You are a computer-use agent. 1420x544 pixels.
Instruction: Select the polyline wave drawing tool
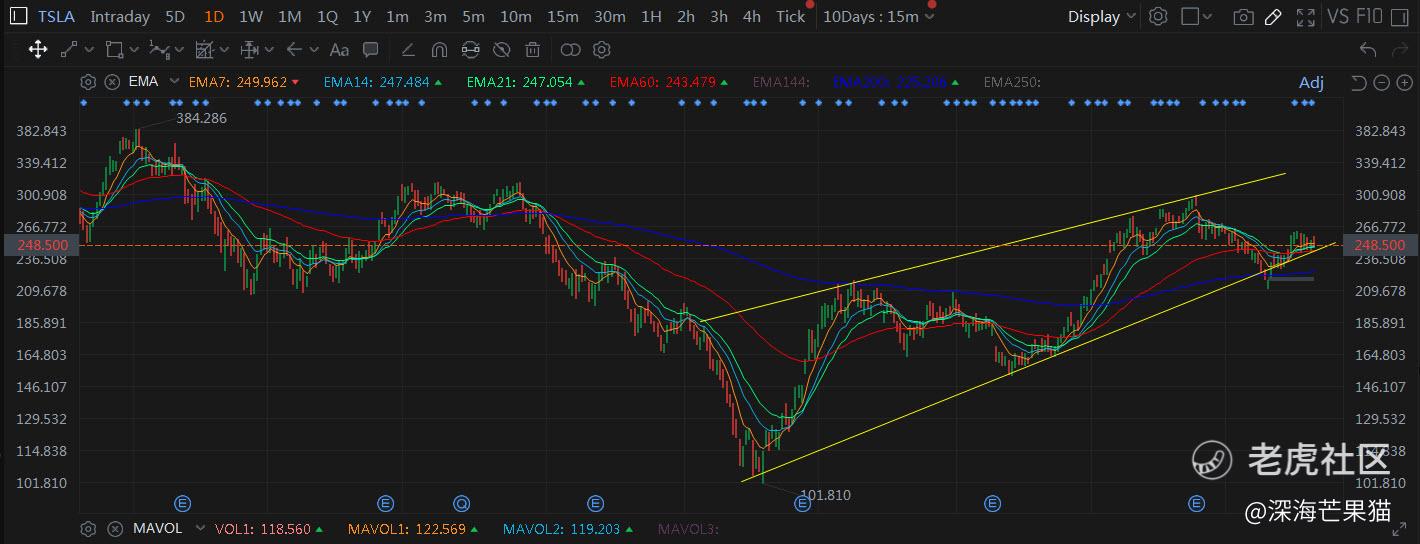tap(159, 49)
